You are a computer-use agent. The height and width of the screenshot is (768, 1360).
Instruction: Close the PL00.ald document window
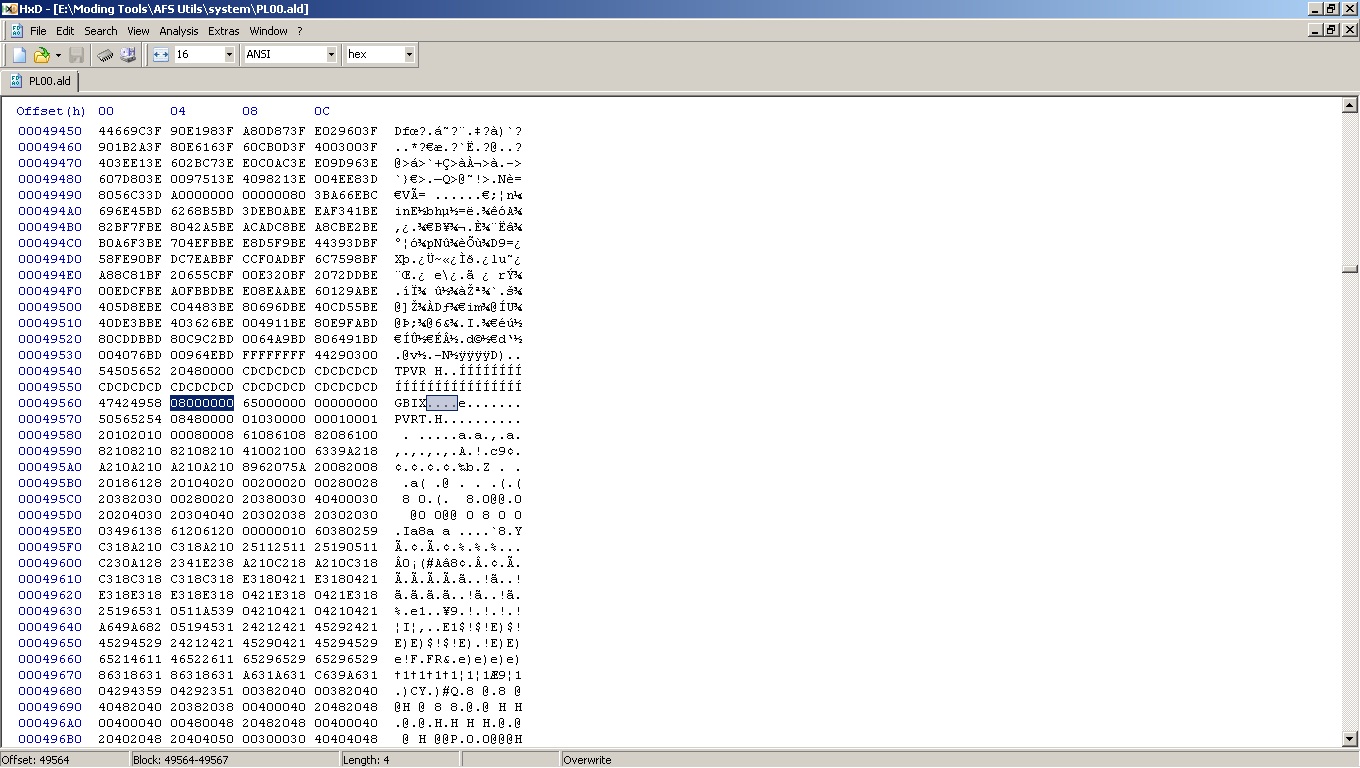[x=1350, y=30]
